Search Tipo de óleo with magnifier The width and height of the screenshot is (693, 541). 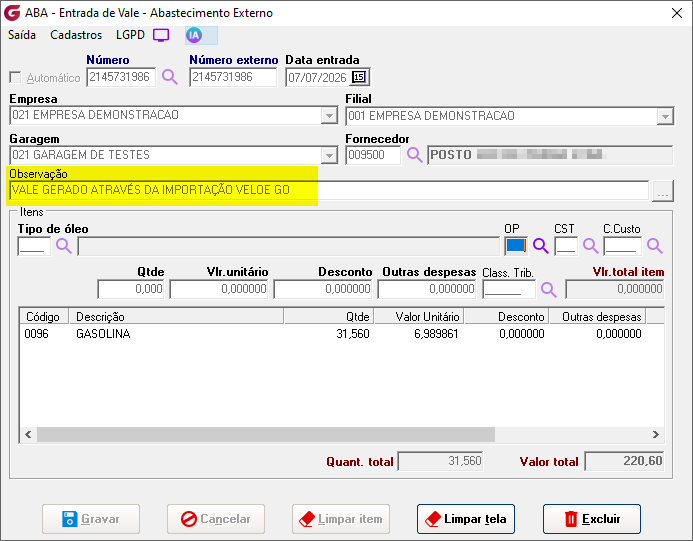pos(64,246)
